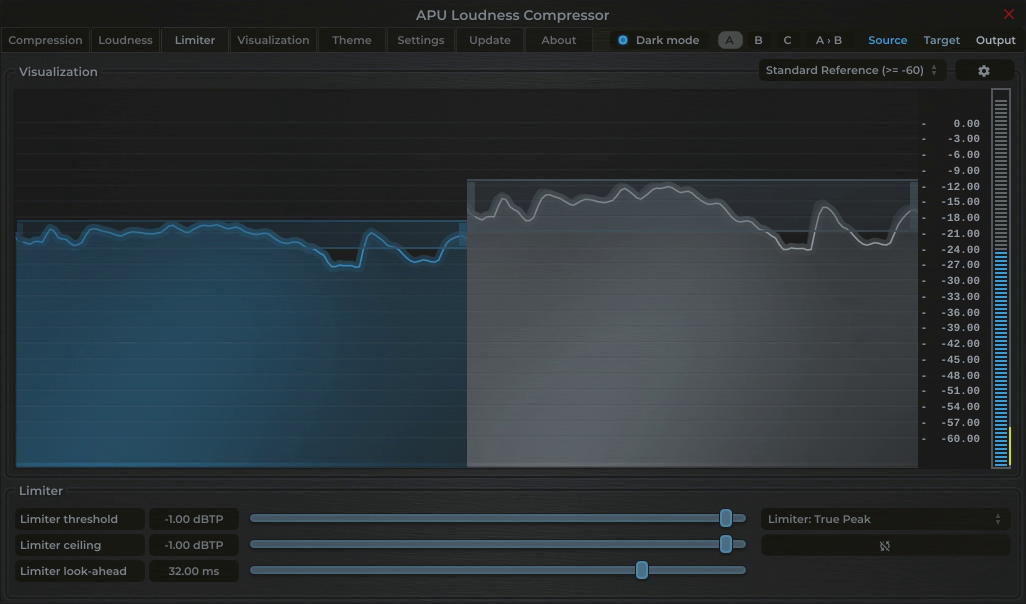
Task: Switch to the Source metering view
Action: (887, 40)
